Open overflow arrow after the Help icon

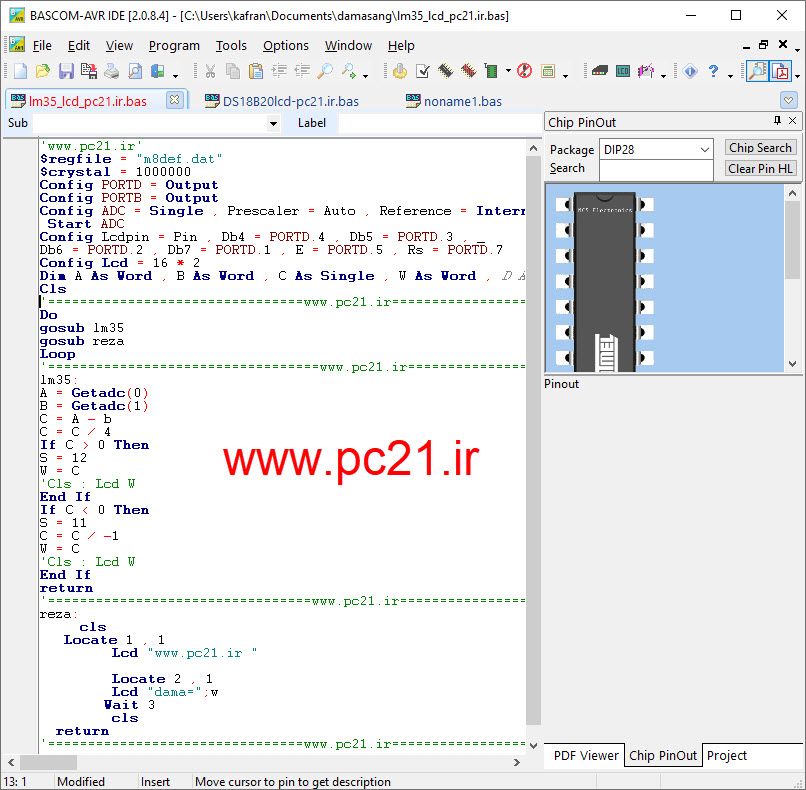tap(730, 76)
